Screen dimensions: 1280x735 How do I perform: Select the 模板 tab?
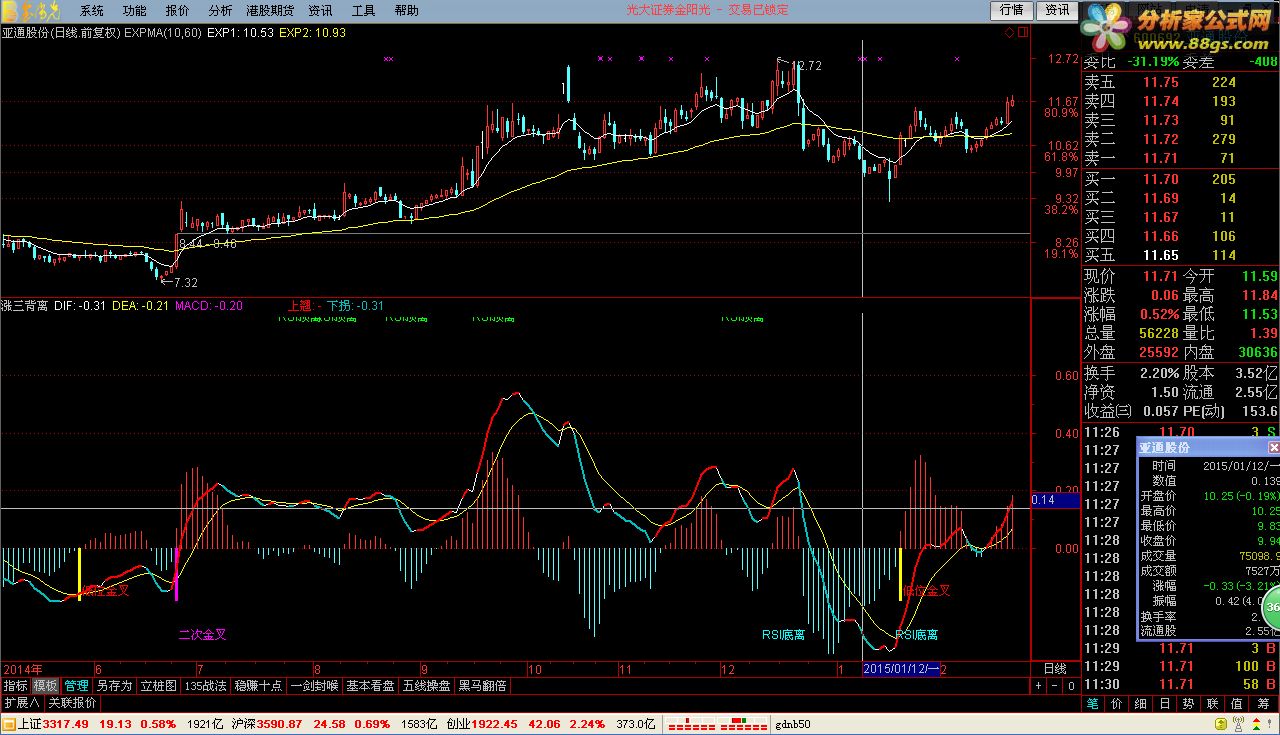[x=45, y=686]
